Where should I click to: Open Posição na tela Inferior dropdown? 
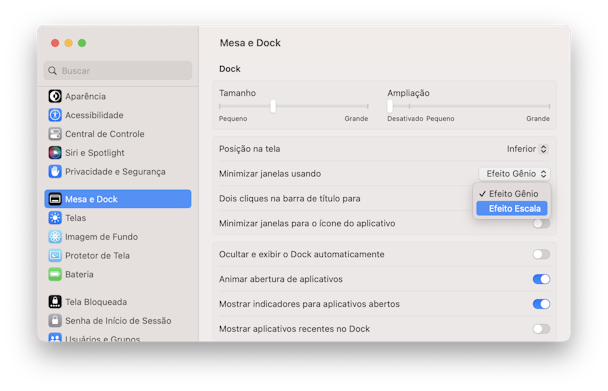tap(527, 149)
